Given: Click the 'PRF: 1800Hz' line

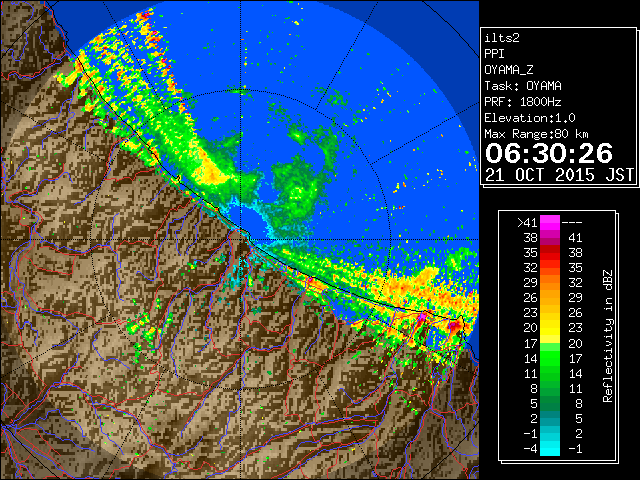Looking at the screenshot, I should pos(522,102).
